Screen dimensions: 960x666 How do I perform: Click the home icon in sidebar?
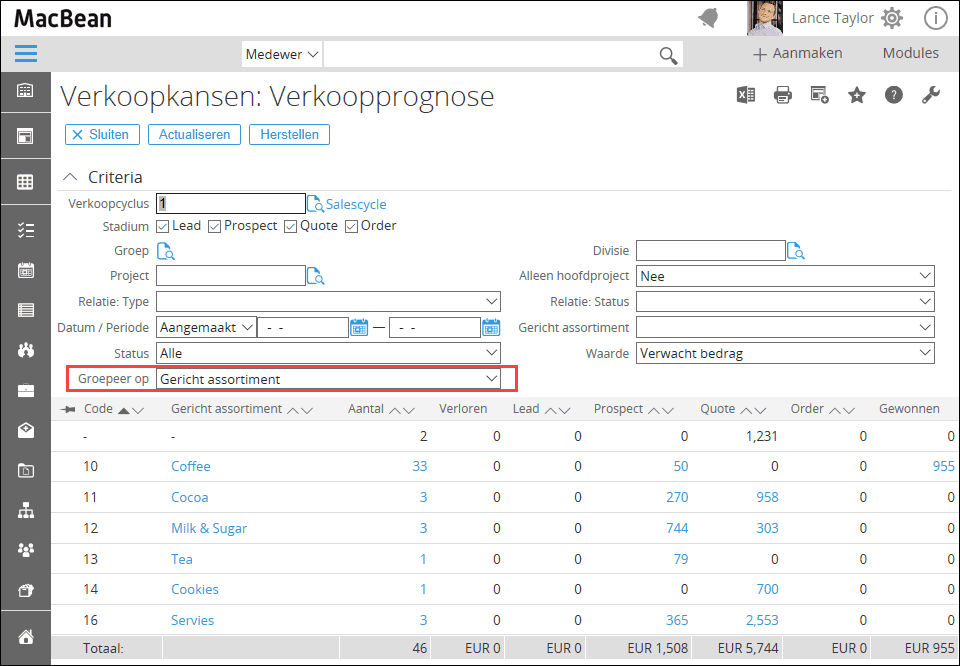[25, 636]
